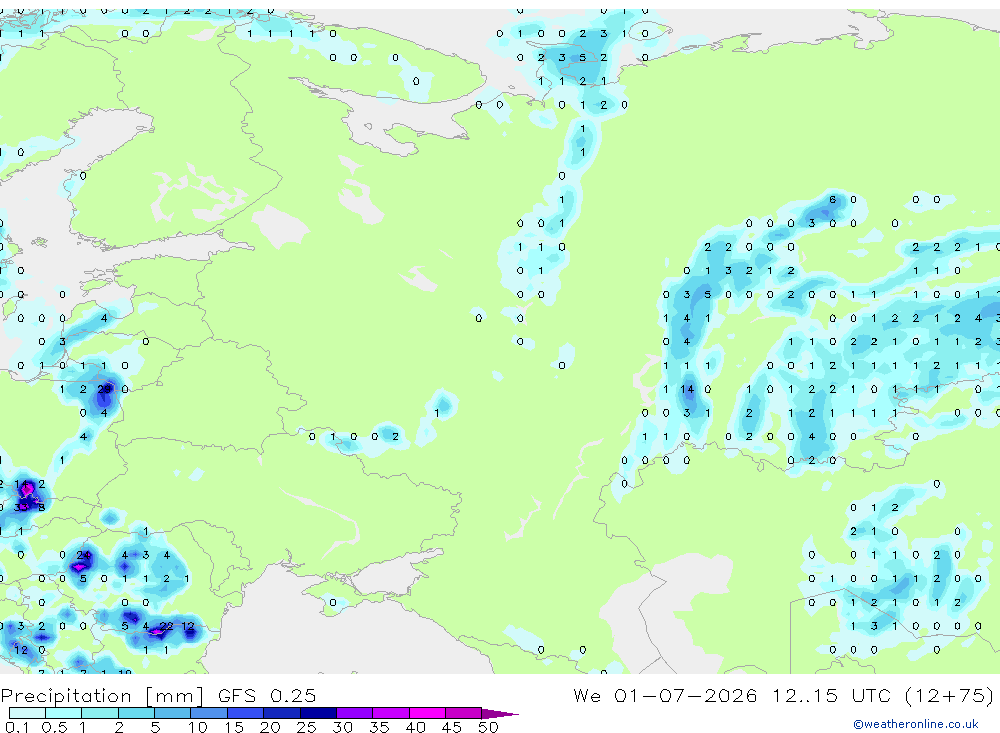Click the legend label '40'
Image resolution: width=1000 pixels, height=733 pixels.
[x=415, y=727]
